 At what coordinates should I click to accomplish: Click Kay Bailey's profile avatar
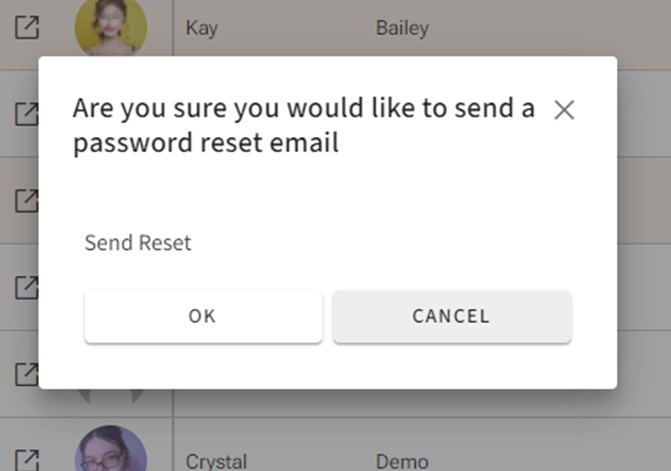pos(111,28)
